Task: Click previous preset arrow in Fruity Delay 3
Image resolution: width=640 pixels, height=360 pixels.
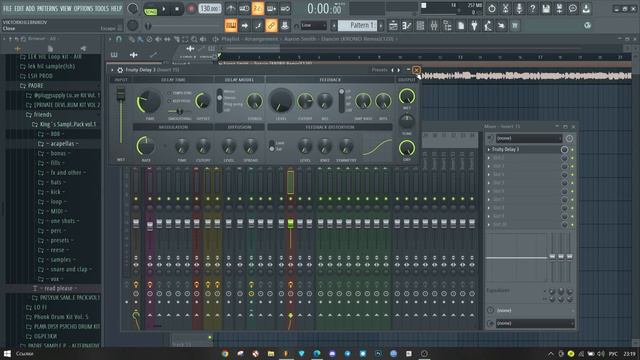Action: [393, 70]
